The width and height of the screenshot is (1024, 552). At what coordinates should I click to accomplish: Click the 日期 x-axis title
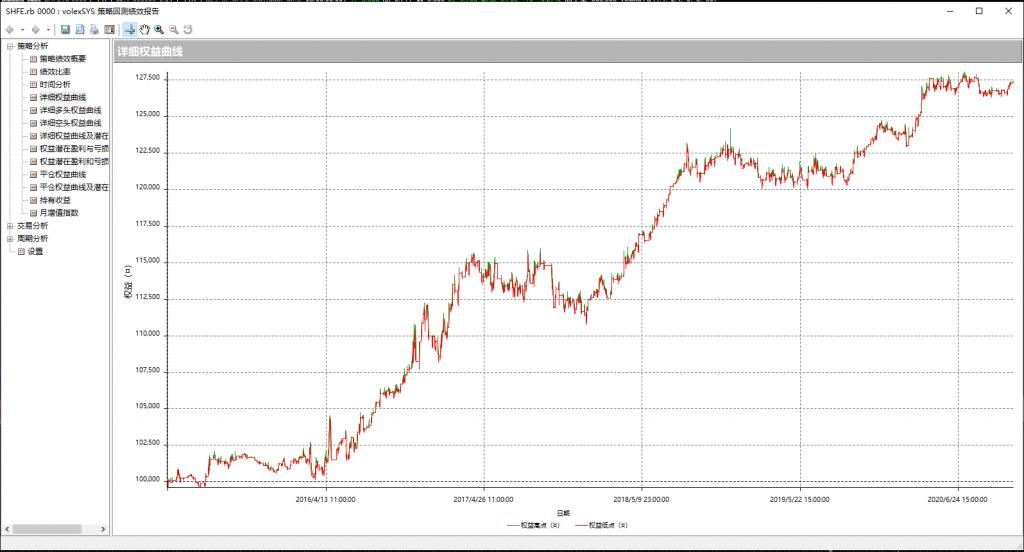(x=563, y=513)
